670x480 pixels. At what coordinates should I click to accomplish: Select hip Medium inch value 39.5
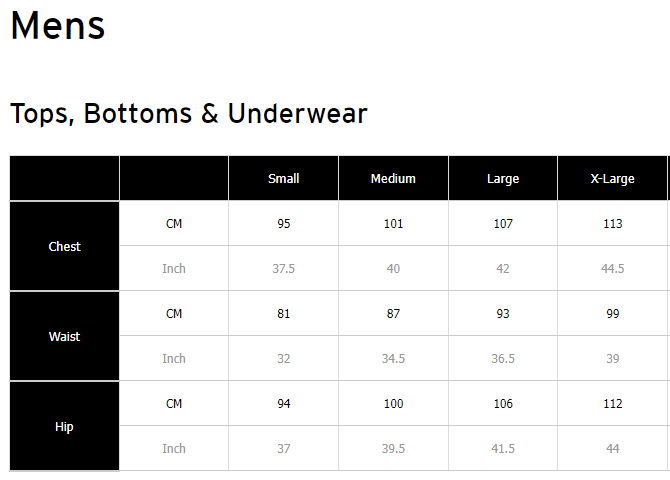[x=393, y=449]
